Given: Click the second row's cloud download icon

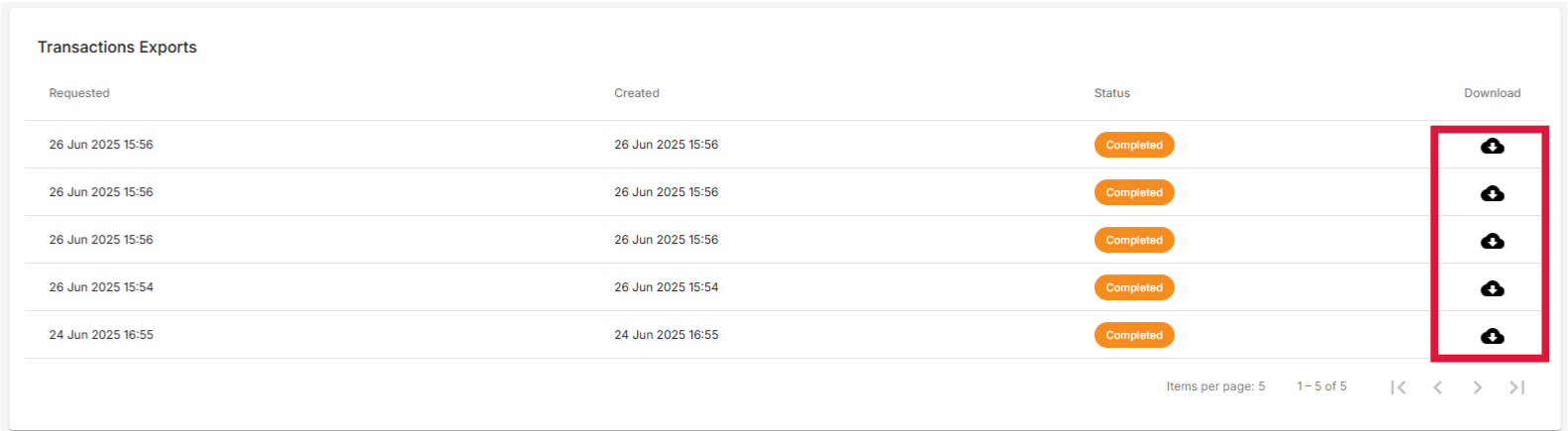Looking at the screenshot, I should click(x=1492, y=193).
